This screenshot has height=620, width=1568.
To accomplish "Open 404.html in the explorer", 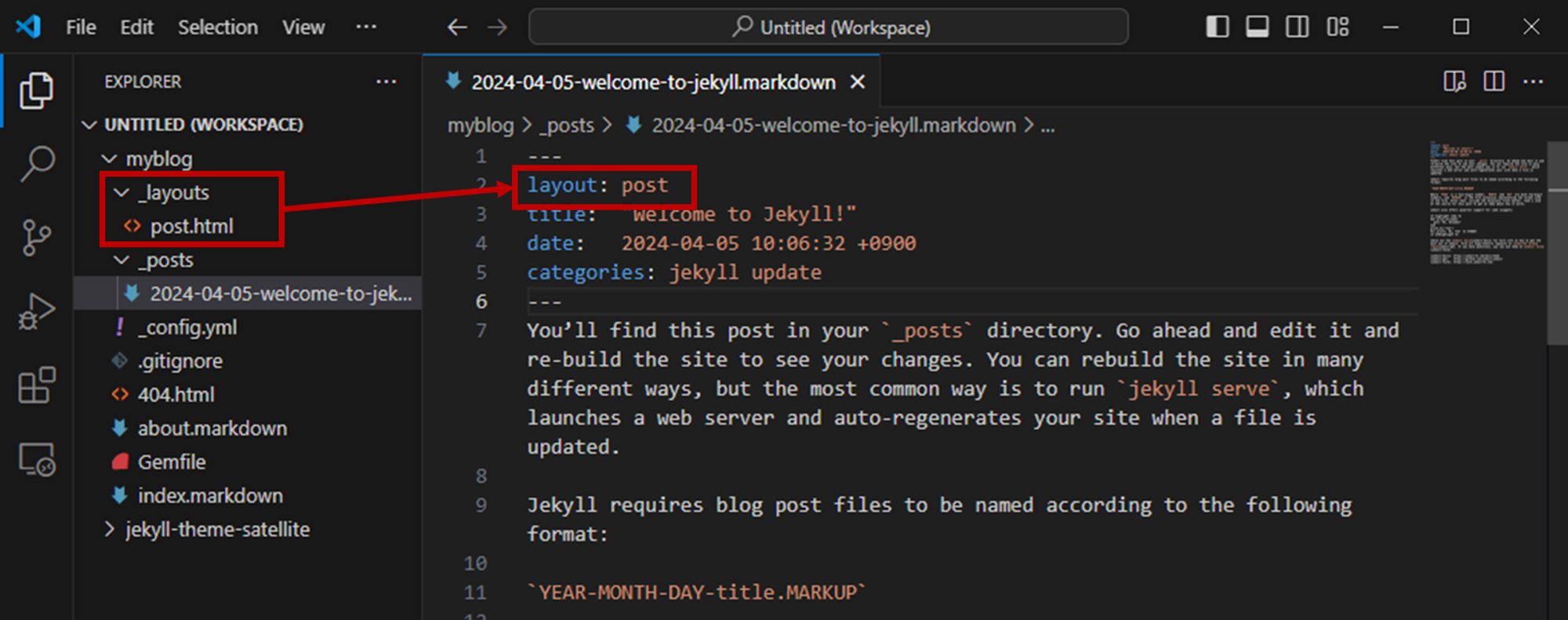I will tap(176, 395).
